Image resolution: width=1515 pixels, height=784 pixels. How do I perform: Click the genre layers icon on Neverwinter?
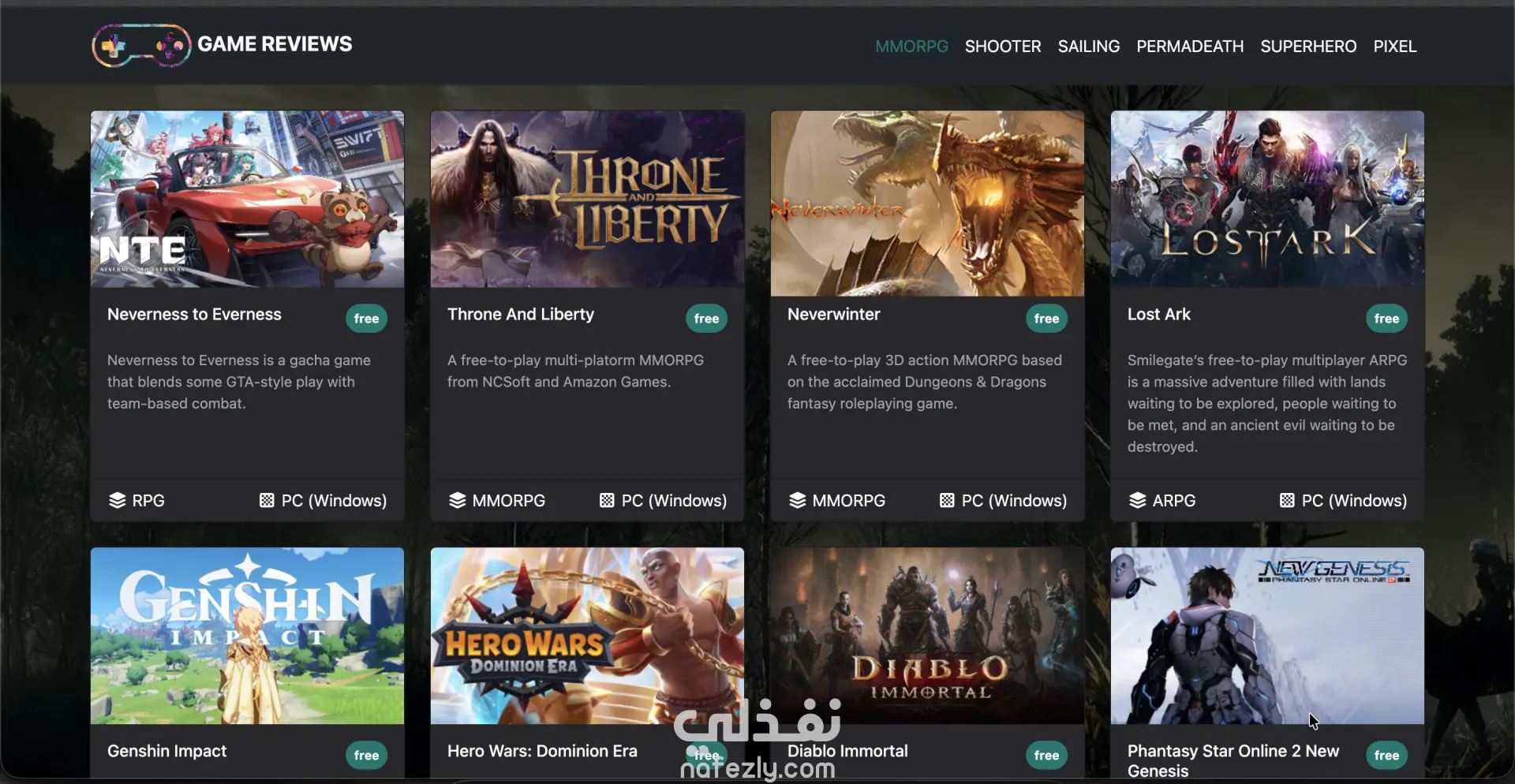[x=797, y=500]
